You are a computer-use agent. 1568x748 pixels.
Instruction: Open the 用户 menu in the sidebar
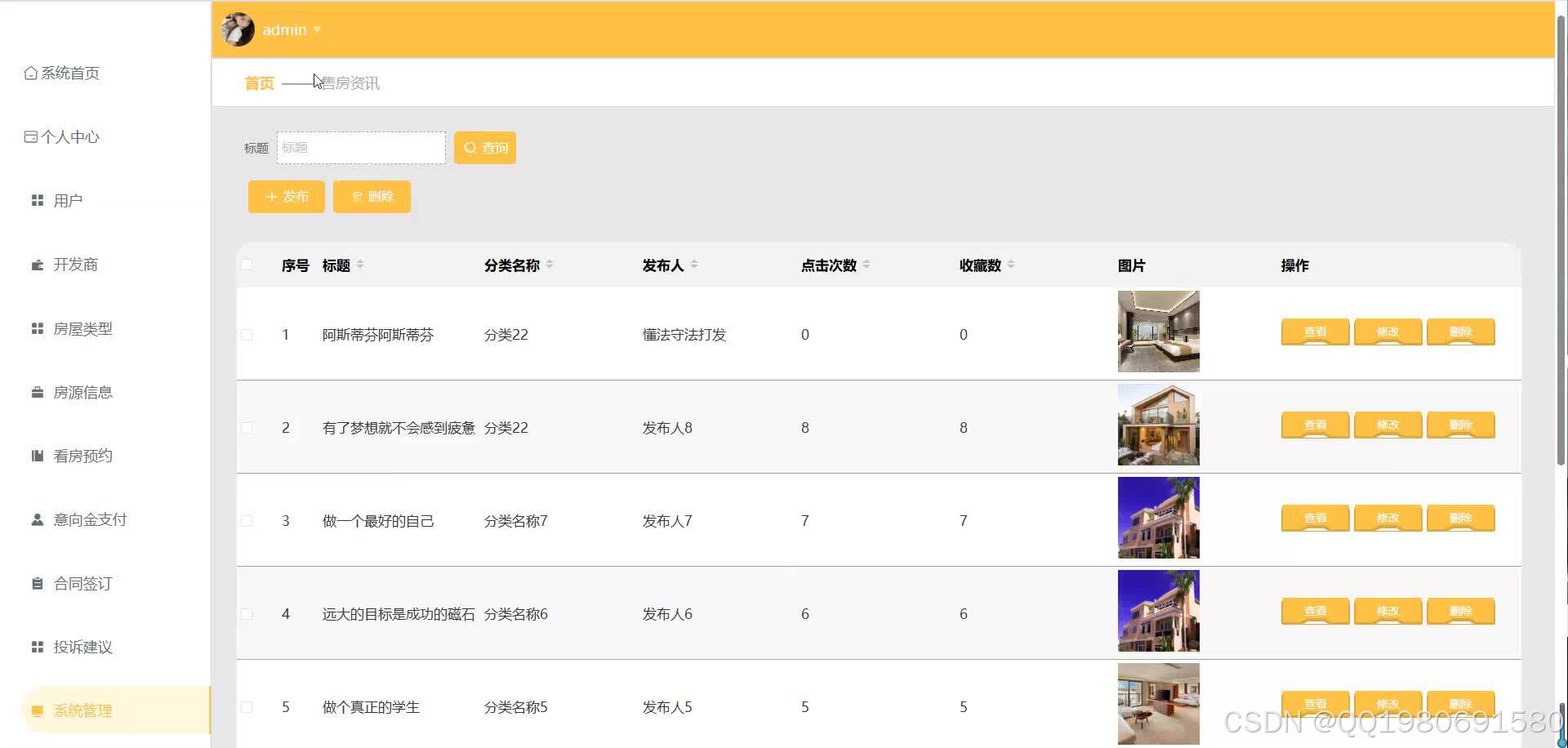tap(68, 201)
